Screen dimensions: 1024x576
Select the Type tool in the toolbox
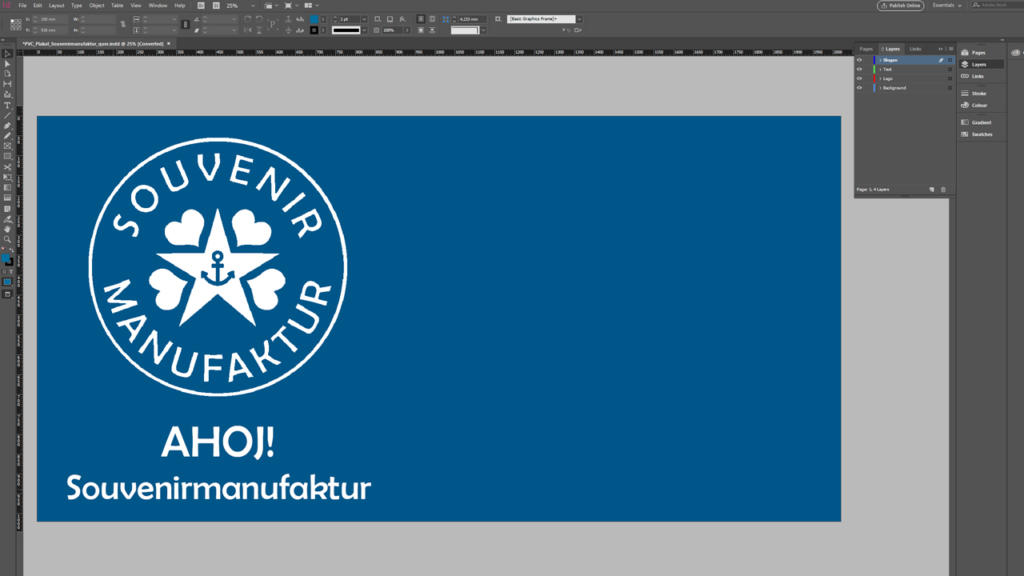[7, 105]
